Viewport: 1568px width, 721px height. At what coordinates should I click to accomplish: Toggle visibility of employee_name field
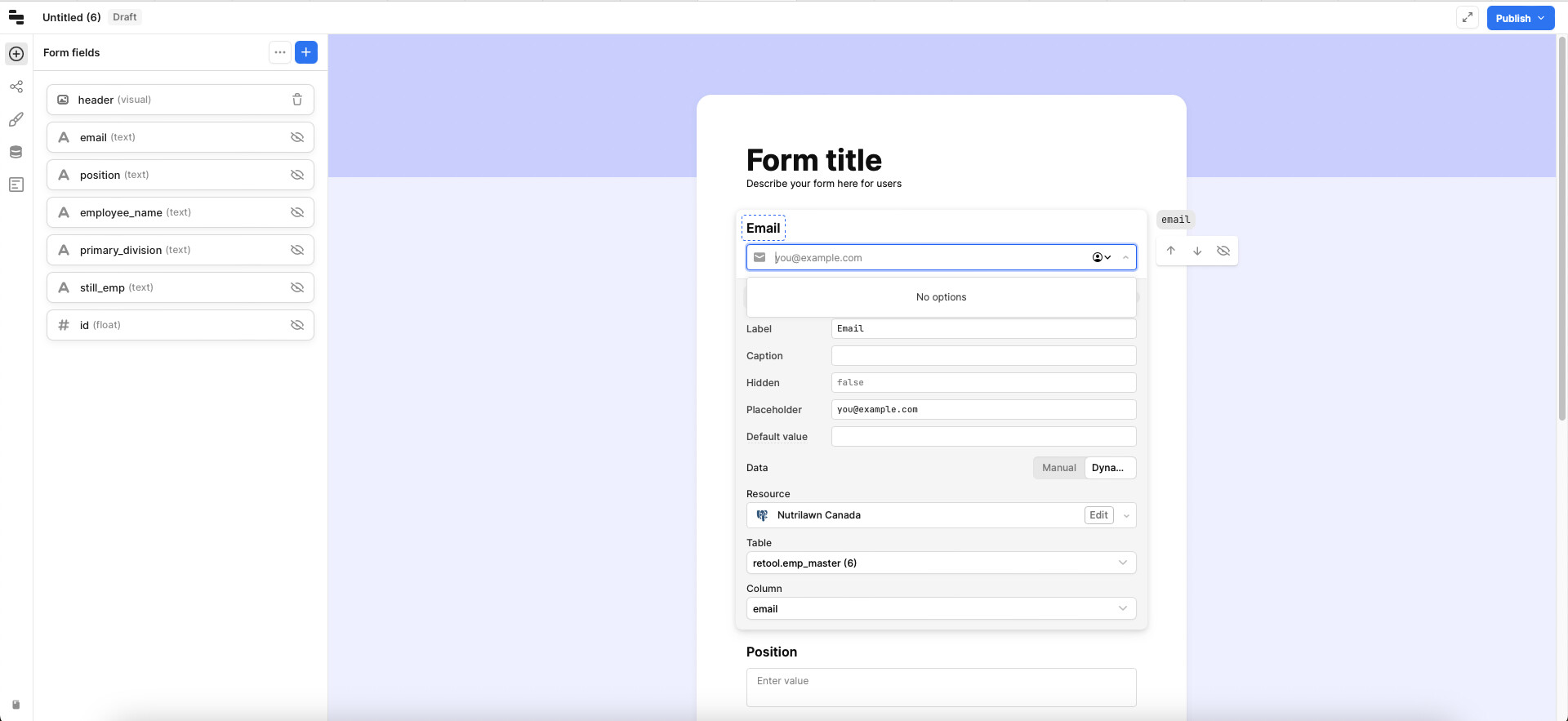pyautogui.click(x=297, y=212)
